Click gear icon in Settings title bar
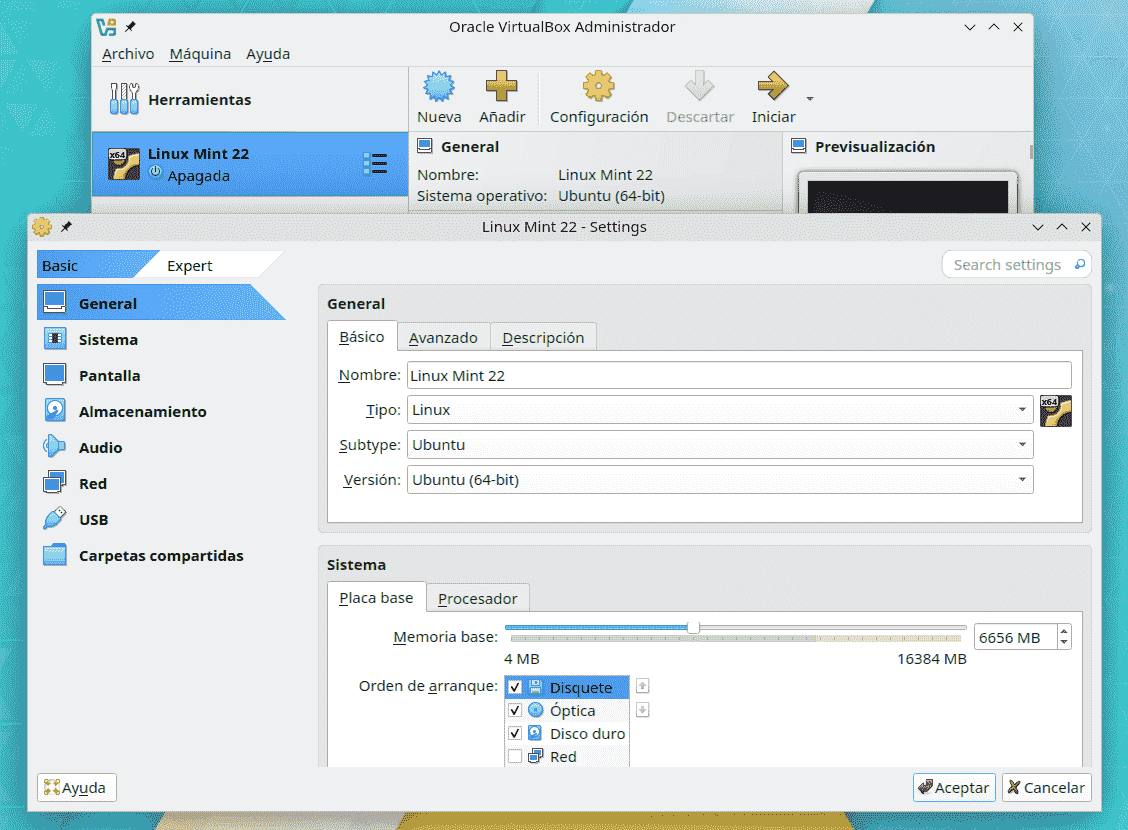 pyautogui.click(x=42, y=227)
